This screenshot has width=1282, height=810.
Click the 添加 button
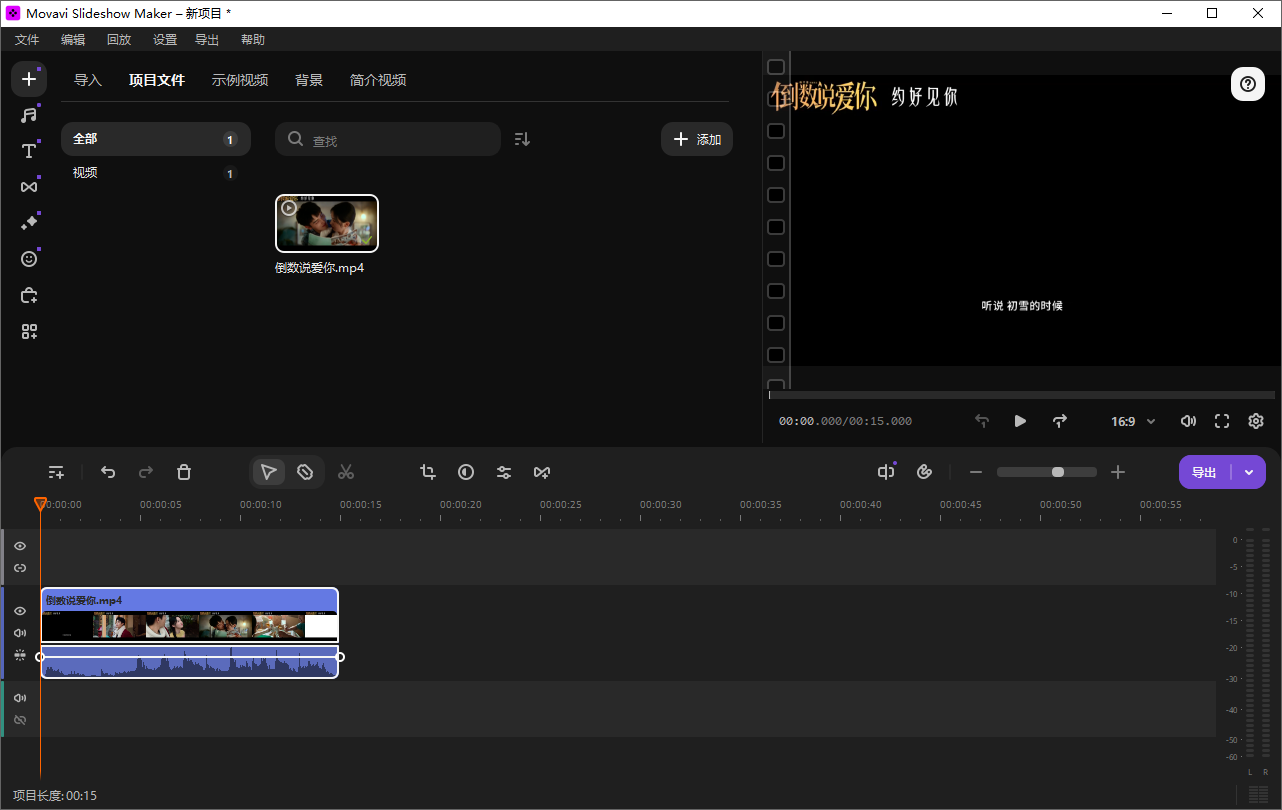point(697,139)
